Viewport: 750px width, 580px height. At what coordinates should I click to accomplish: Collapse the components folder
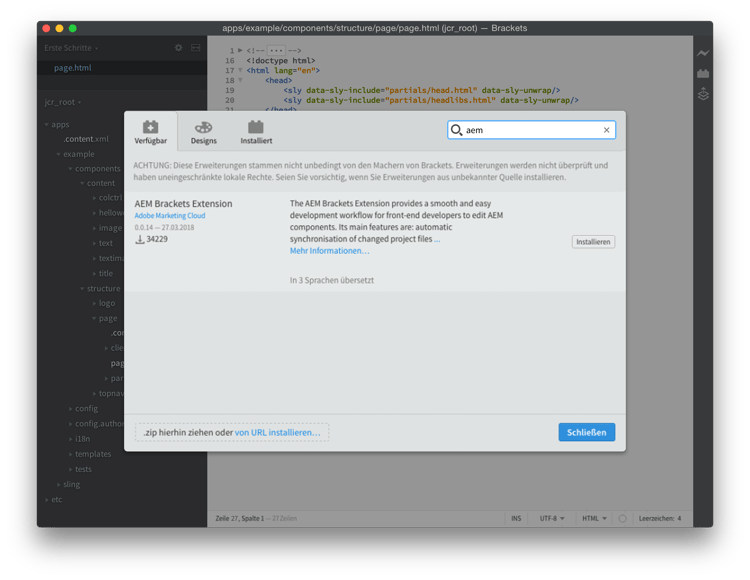pyautogui.click(x=70, y=169)
